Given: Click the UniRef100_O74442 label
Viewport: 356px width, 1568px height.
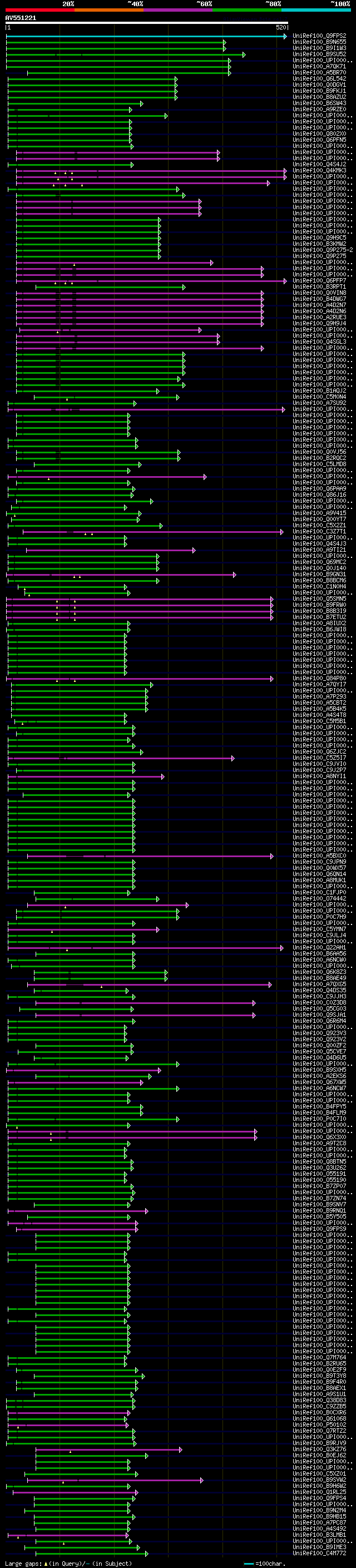Looking at the screenshot, I should [x=319, y=898].
